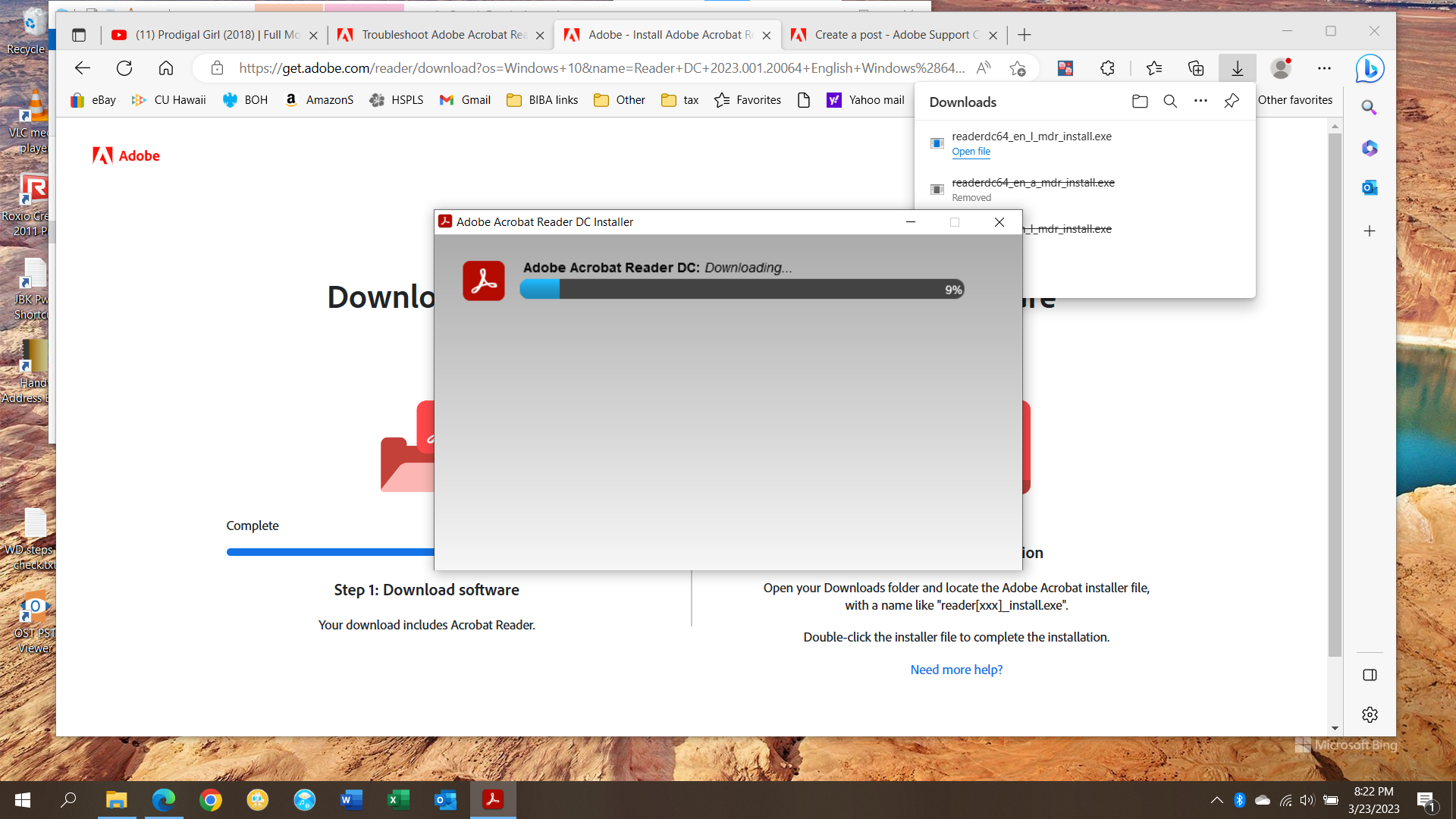Click installer download progress bar
The image size is (1456, 819).
pos(741,290)
